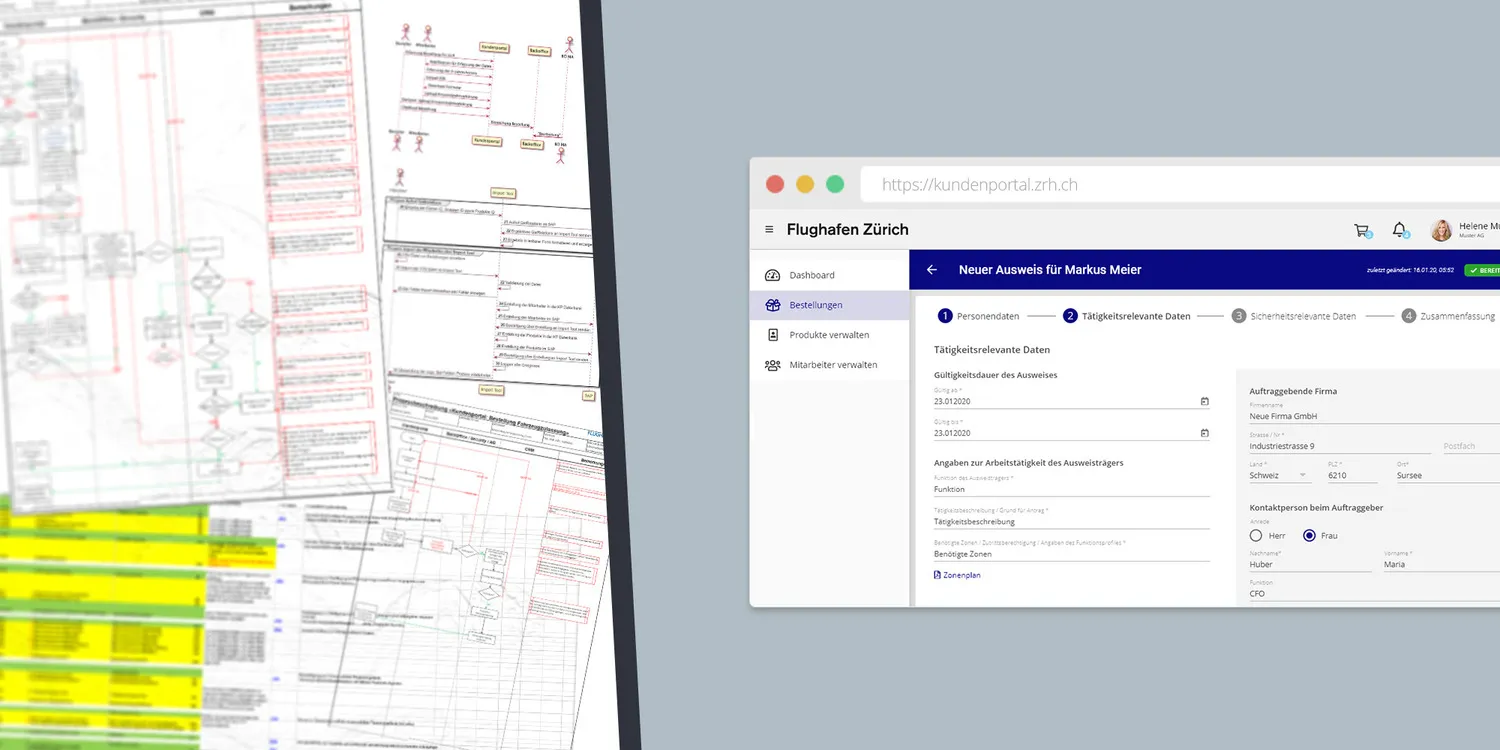The image size is (1500, 750).
Task: Click the Firmenname field with Neue Firma GmbH
Action: point(1374,412)
